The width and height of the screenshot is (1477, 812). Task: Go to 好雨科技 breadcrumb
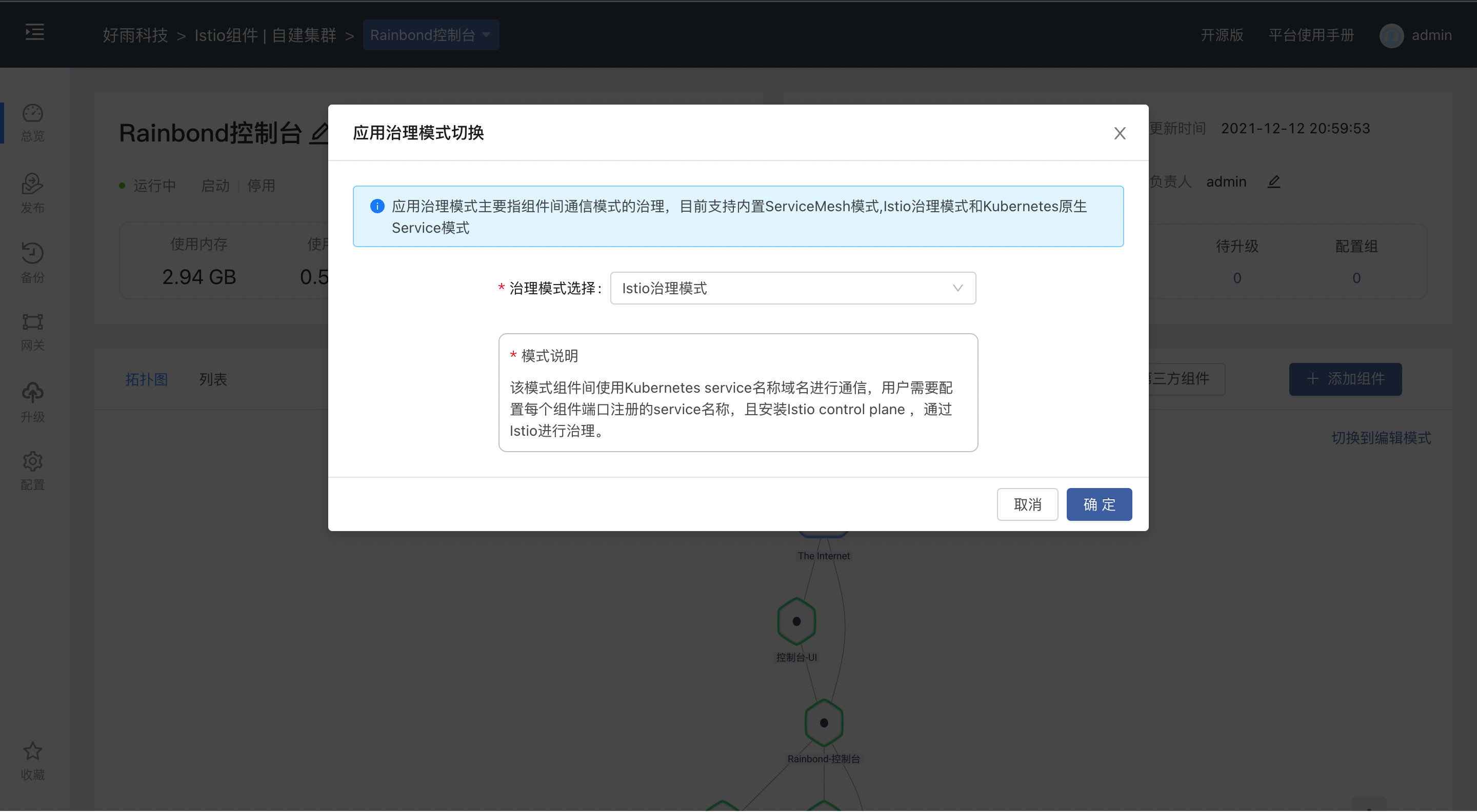pos(135,35)
